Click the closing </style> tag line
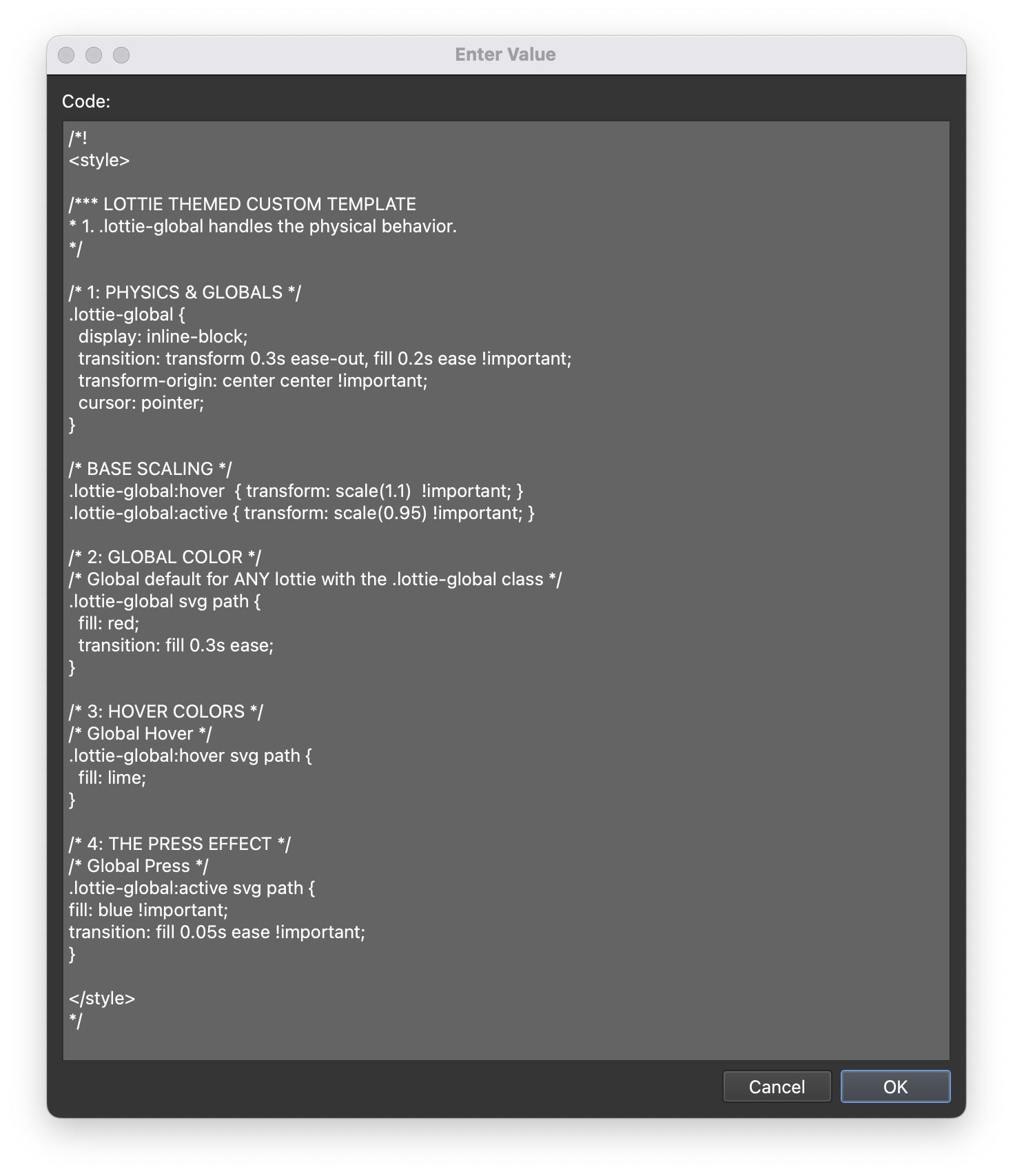 [x=102, y=998]
